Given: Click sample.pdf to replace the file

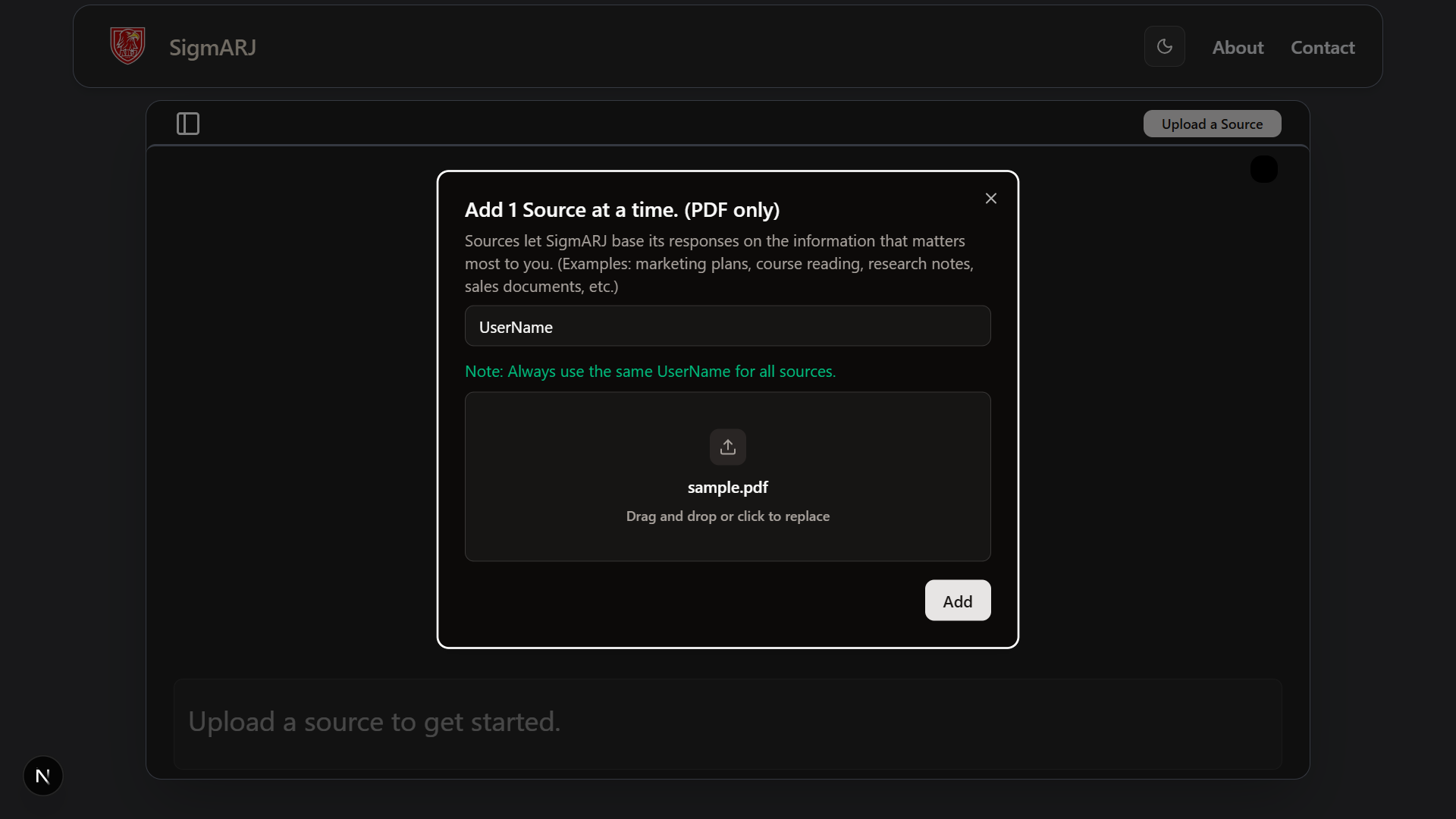Looking at the screenshot, I should point(727,488).
